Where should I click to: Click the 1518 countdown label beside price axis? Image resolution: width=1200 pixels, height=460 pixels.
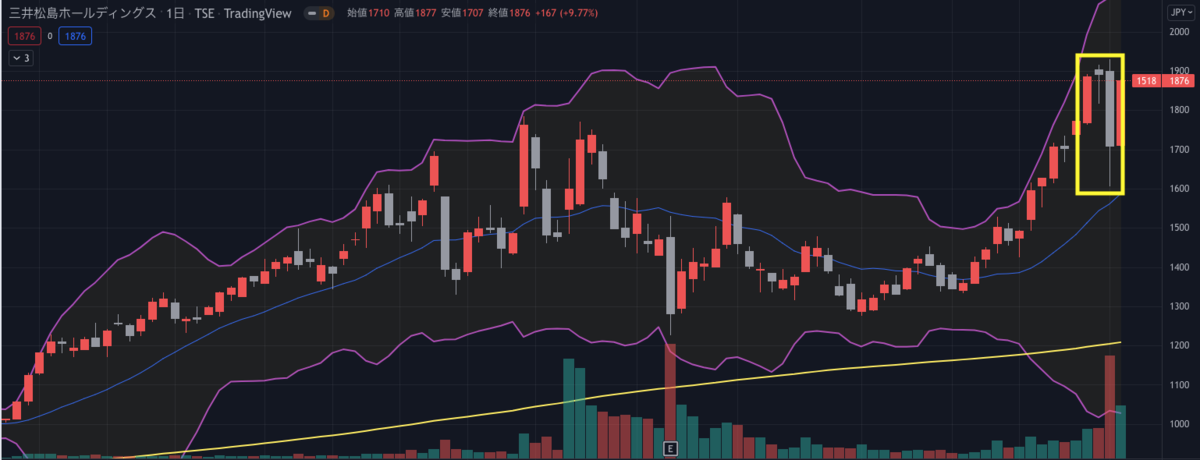click(1147, 81)
